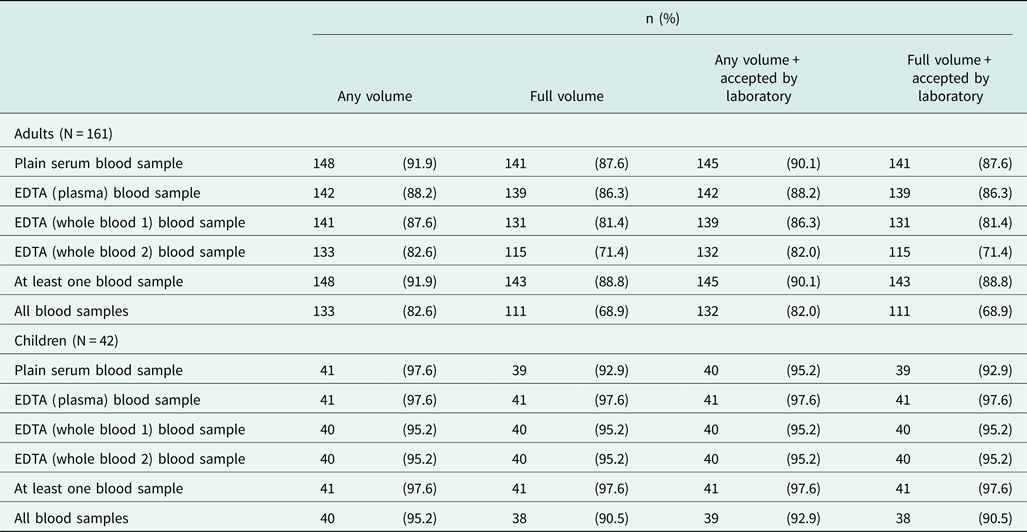Click Adults "EDTA (whole blood 1) blood sample" label
The width and height of the screenshot is (1027, 532).
pos(129,222)
